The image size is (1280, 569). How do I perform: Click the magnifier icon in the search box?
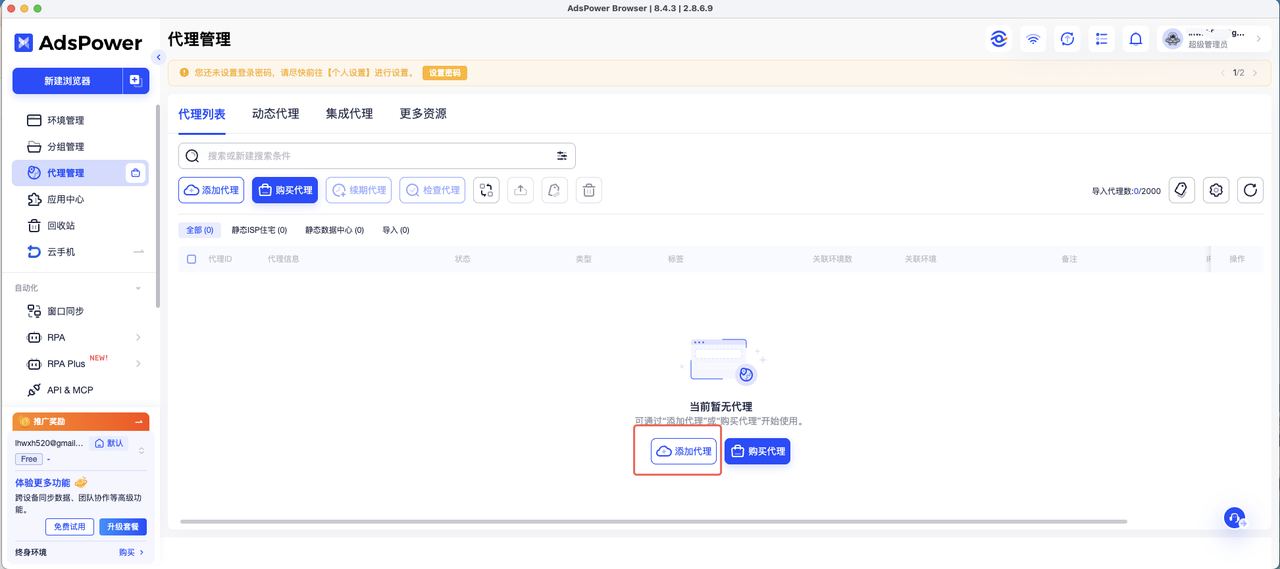[x=193, y=156]
